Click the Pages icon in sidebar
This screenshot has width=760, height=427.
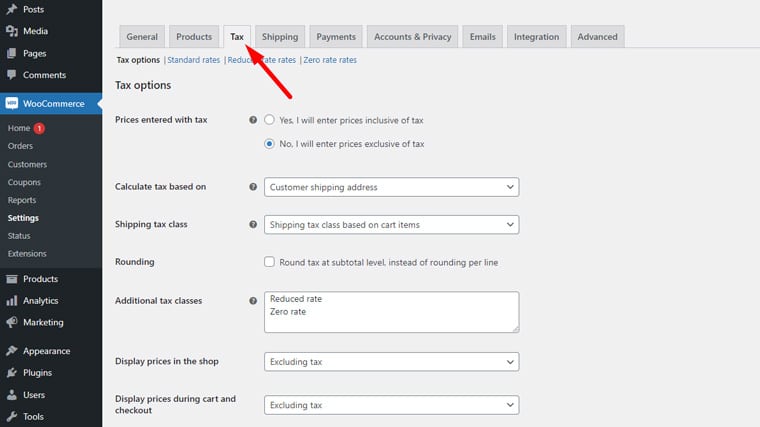coord(11,53)
